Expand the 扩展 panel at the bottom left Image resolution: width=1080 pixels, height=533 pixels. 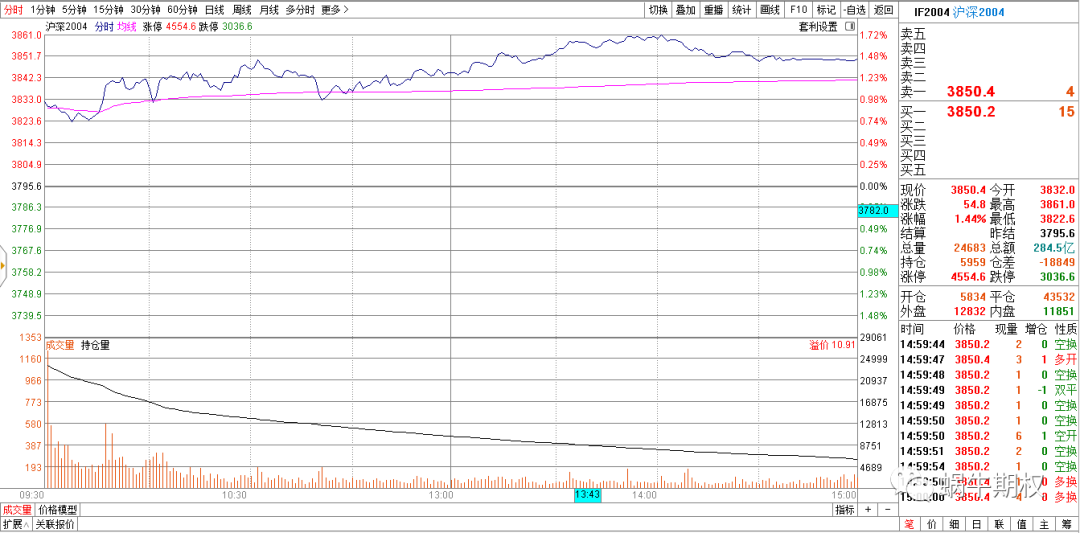pyautogui.click(x=16, y=525)
